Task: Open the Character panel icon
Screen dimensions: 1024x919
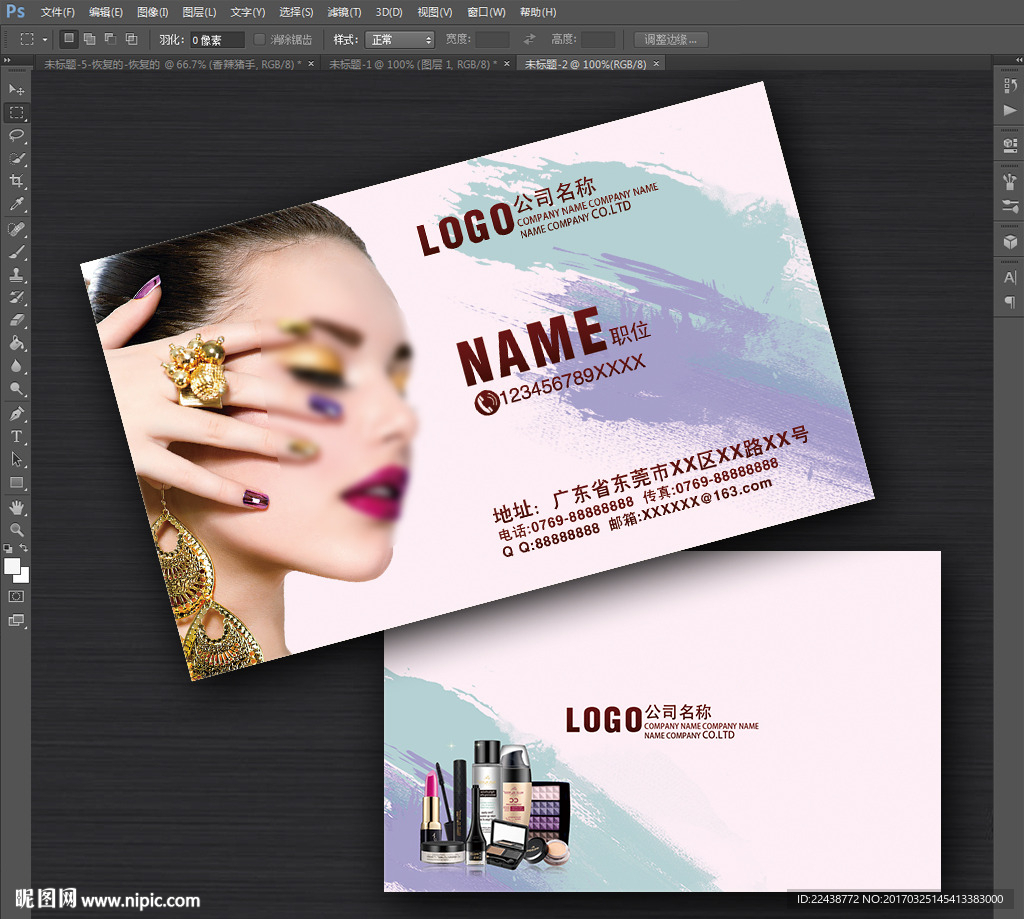Action: tap(1009, 277)
